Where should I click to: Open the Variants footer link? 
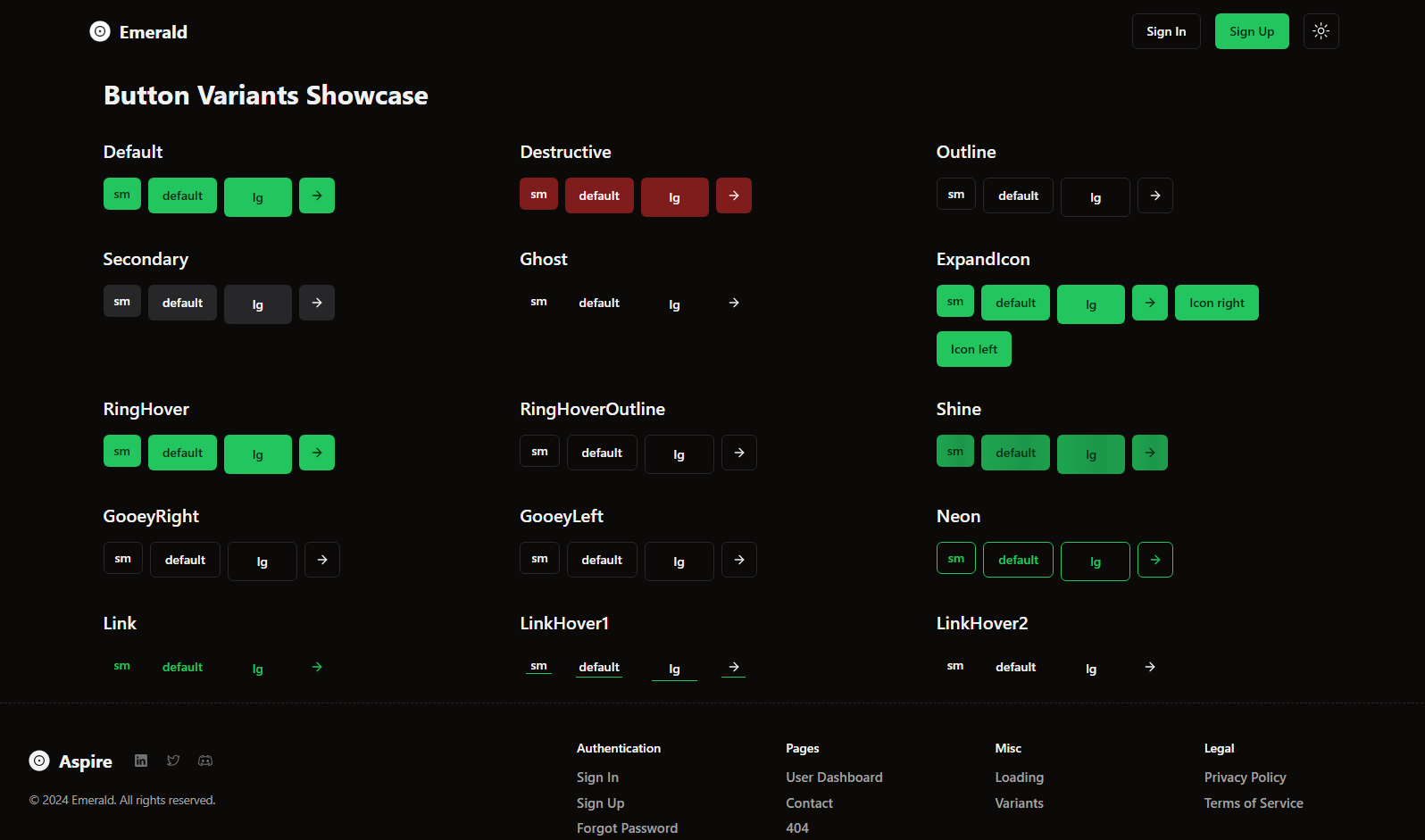click(1020, 803)
